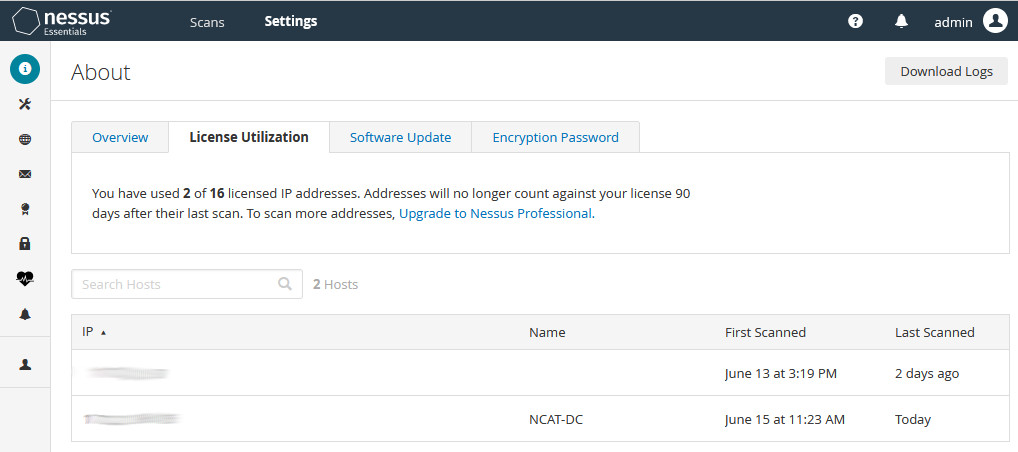The height and width of the screenshot is (452, 1018).
Task: Select the NCAT-DC host name cell
Action: pos(556,420)
